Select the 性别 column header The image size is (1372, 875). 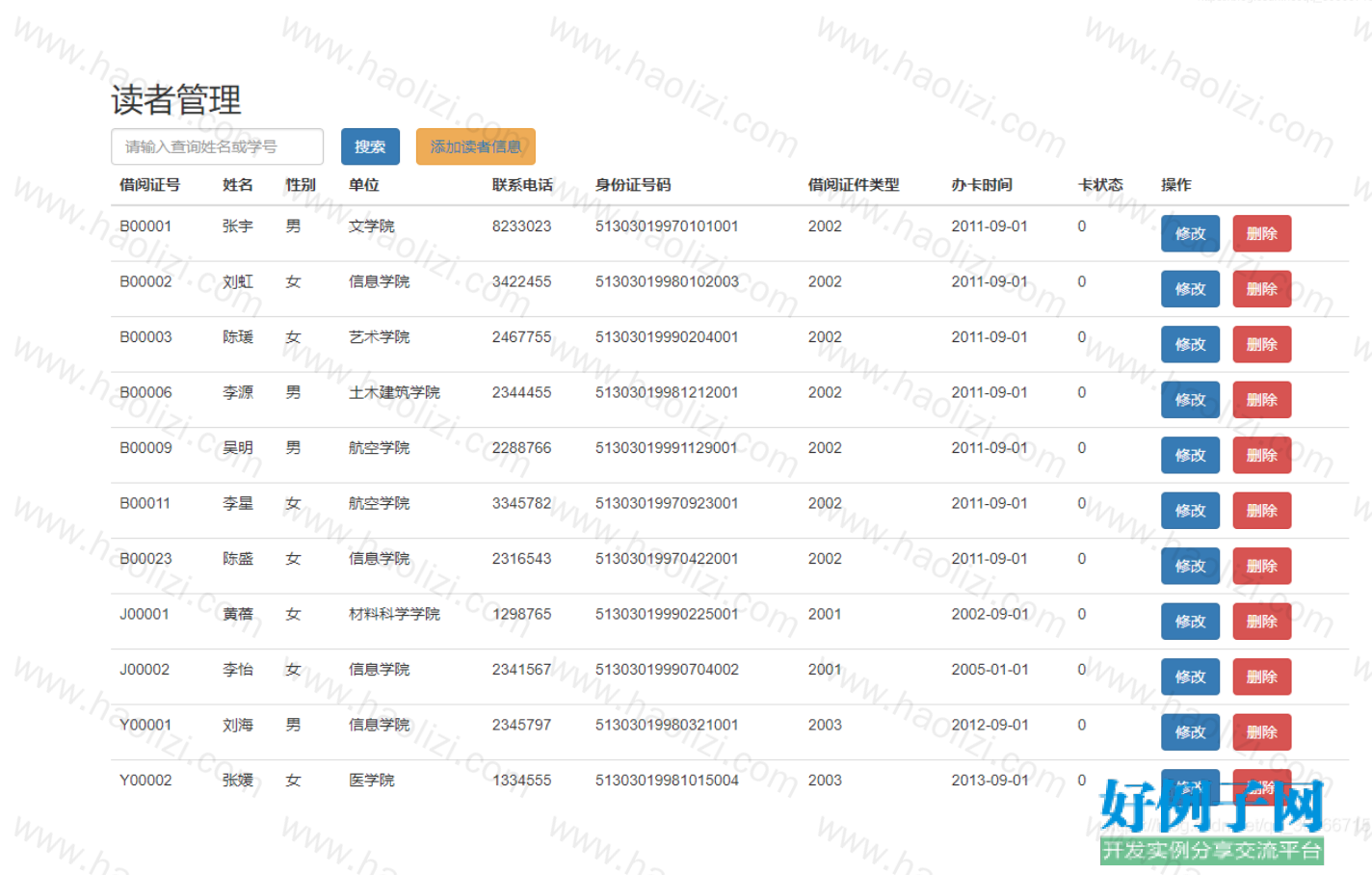[x=301, y=185]
